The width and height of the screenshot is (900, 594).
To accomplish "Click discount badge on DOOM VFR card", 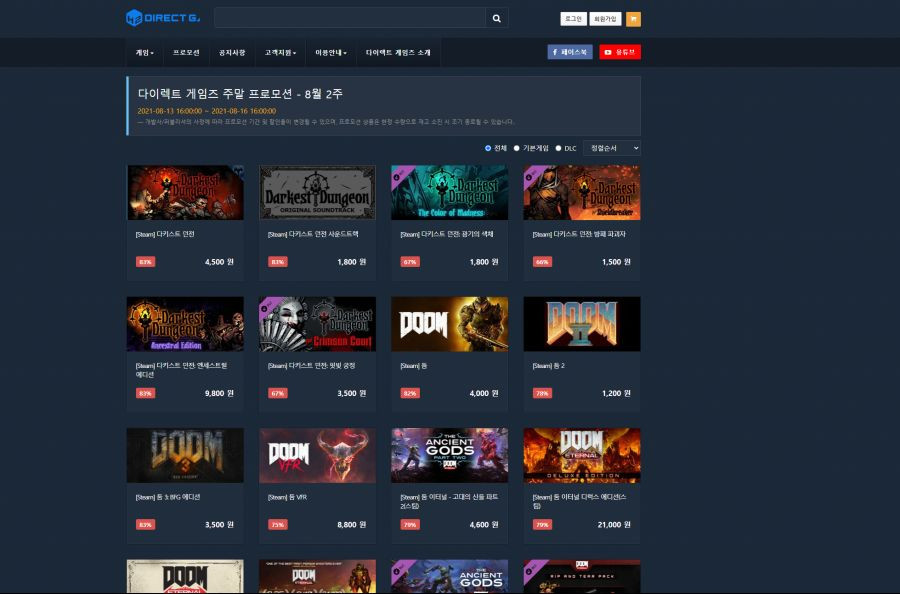I will point(278,525).
